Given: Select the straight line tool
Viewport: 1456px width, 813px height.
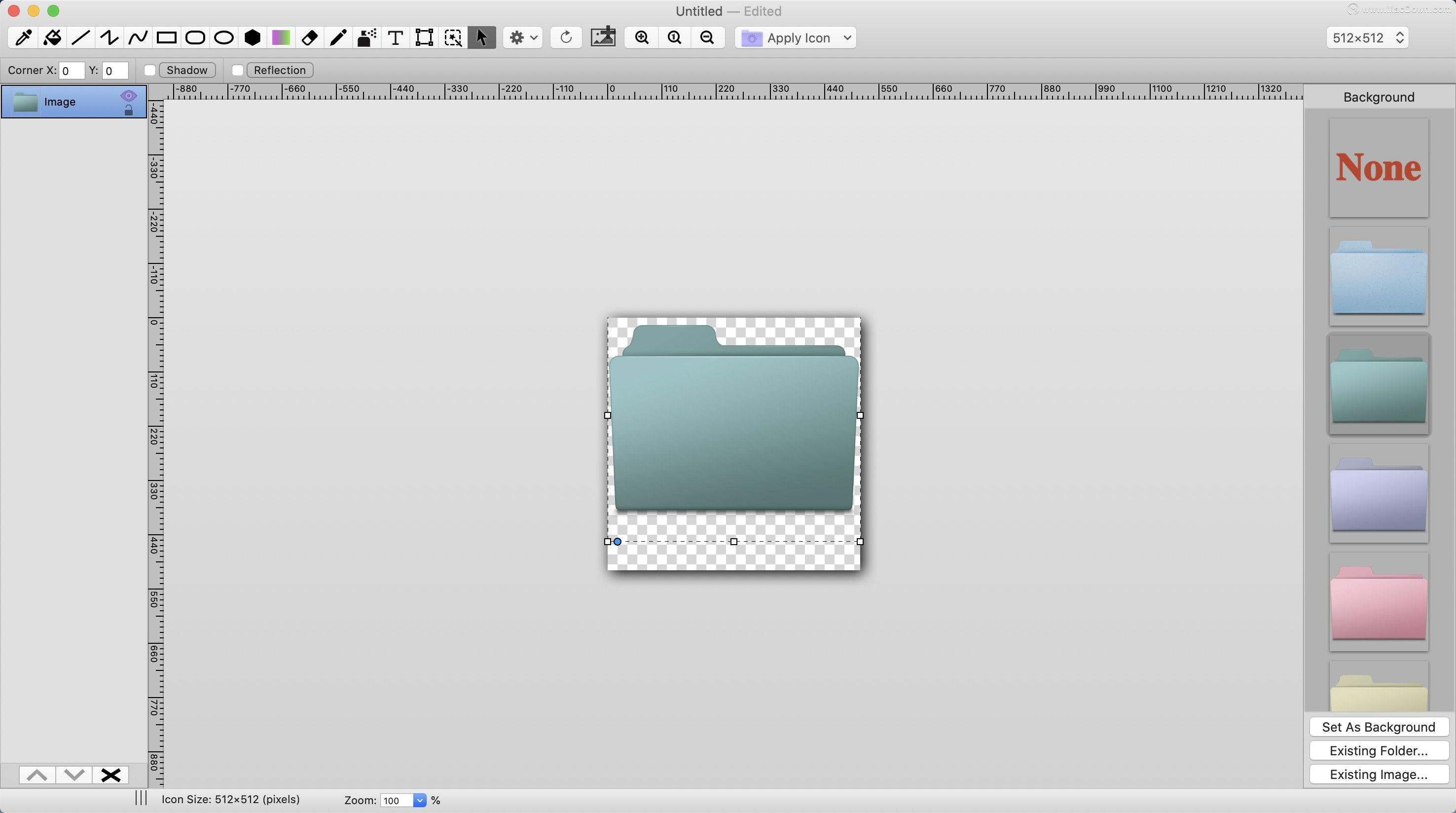Looking at the screenshot, I should click(x=81, y=38).
